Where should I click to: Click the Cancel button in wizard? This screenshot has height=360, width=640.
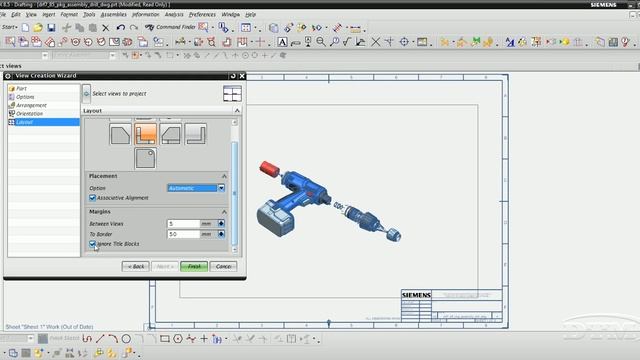223,267
